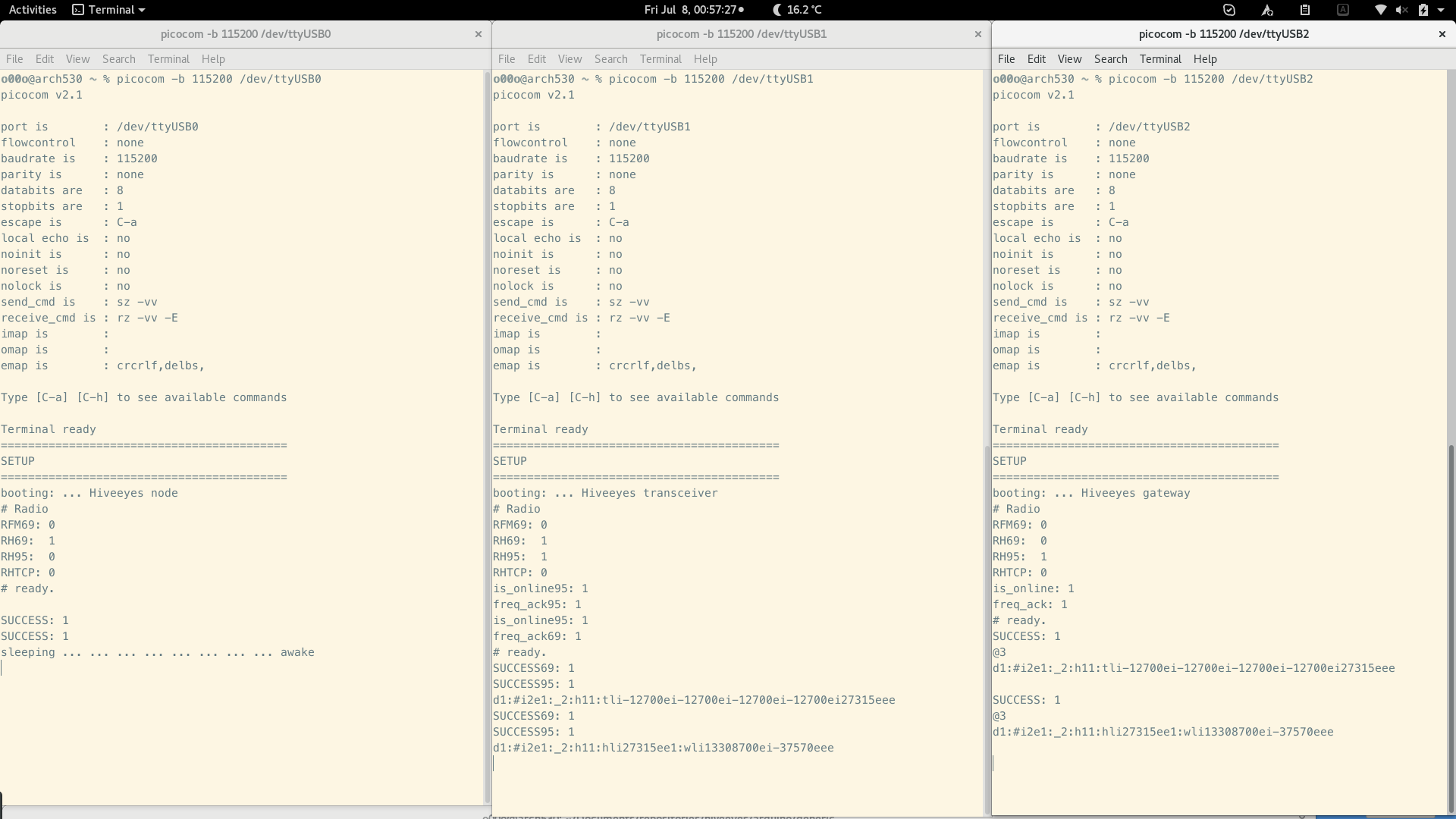Click 'RHTCP: 0' in ttyUSB0 terminal
Viewport: 1456px width, 819px height.
point(28,573)
